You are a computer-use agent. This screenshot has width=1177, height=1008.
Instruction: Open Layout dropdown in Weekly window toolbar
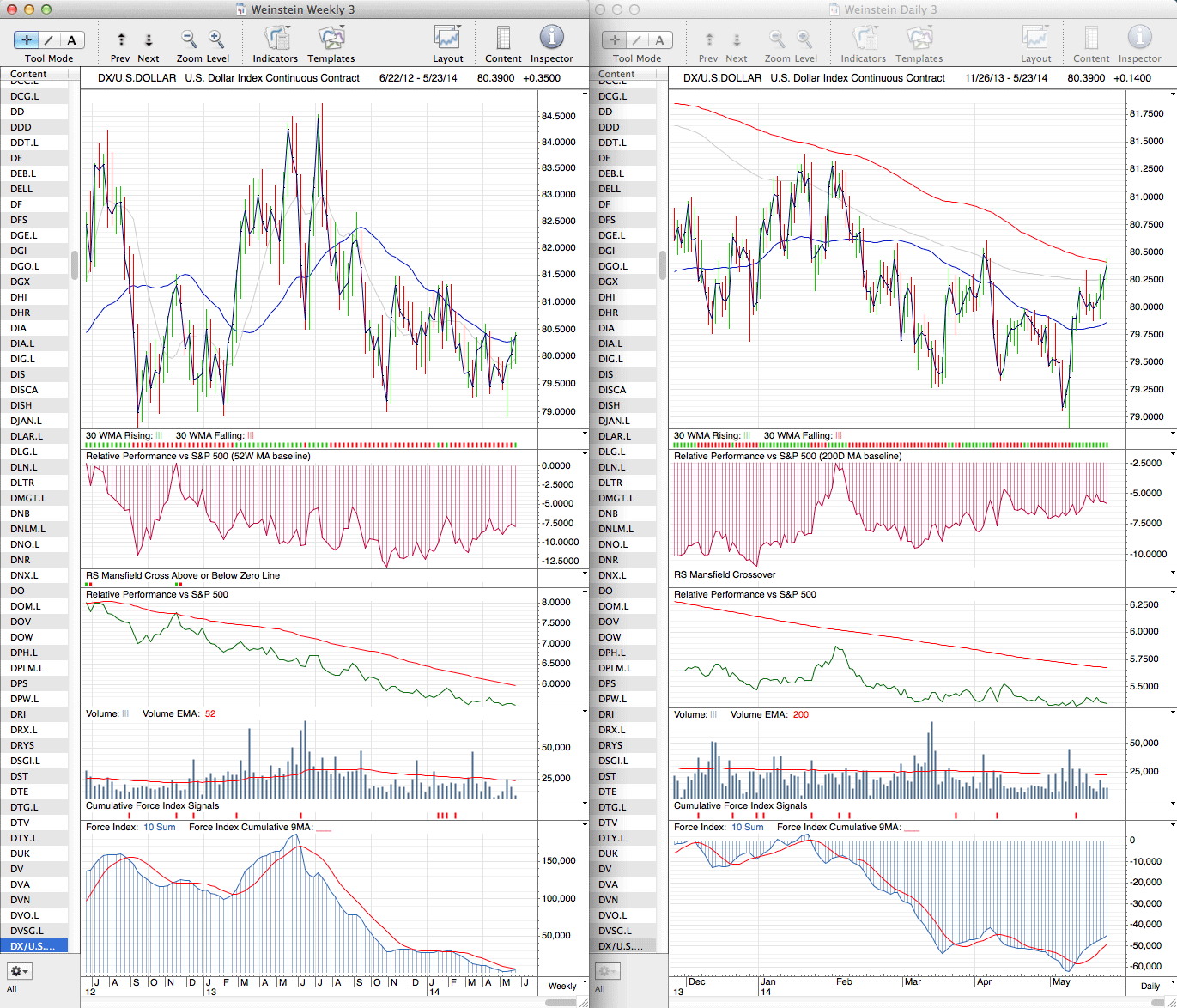pos(447,39)
